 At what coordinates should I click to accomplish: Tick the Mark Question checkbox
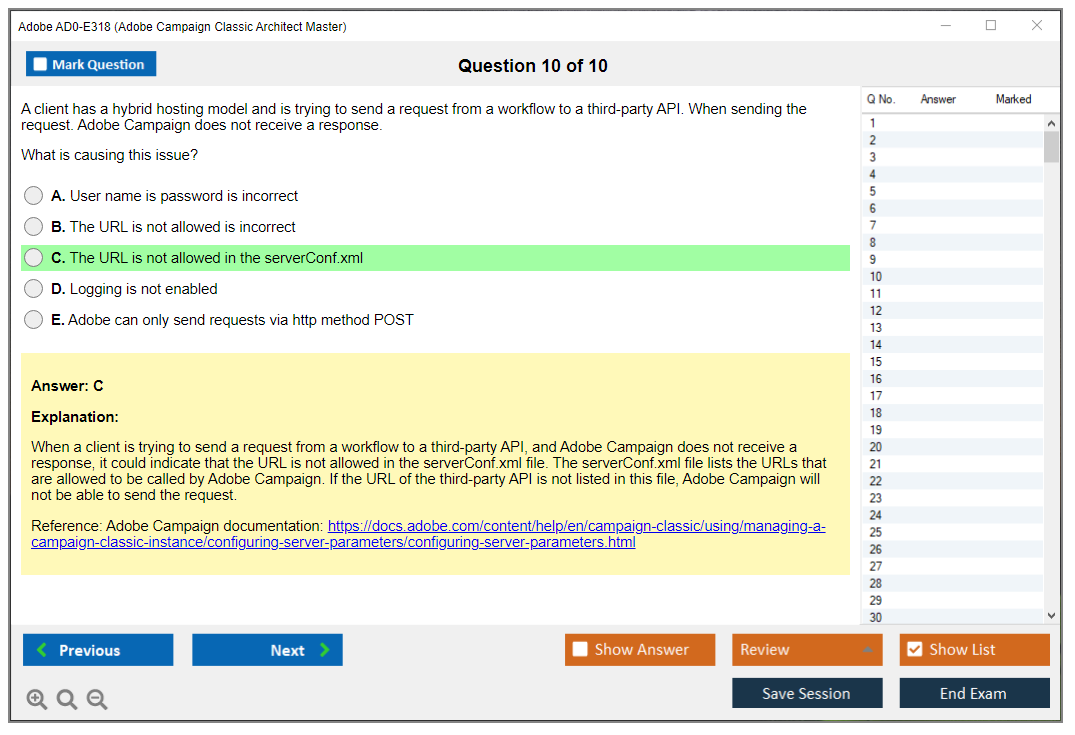pyautogui.click(x=41, y=65)
